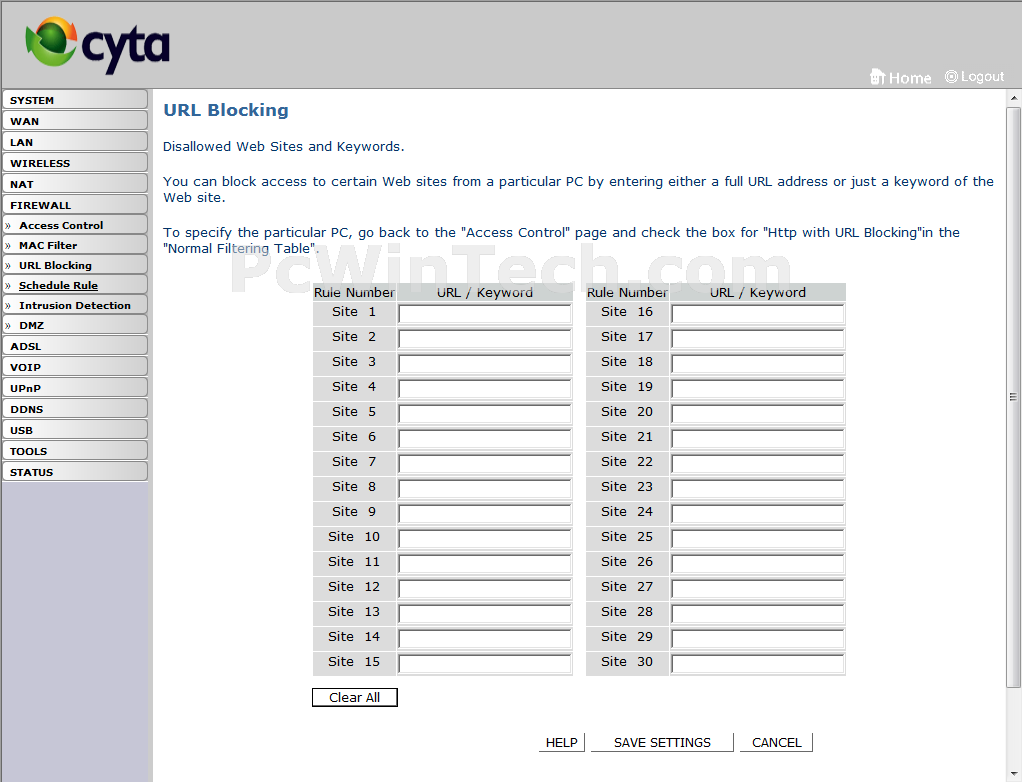Focus the Site 2 URL field
This screenshot has width=1022, height=782.
(485, 340)
